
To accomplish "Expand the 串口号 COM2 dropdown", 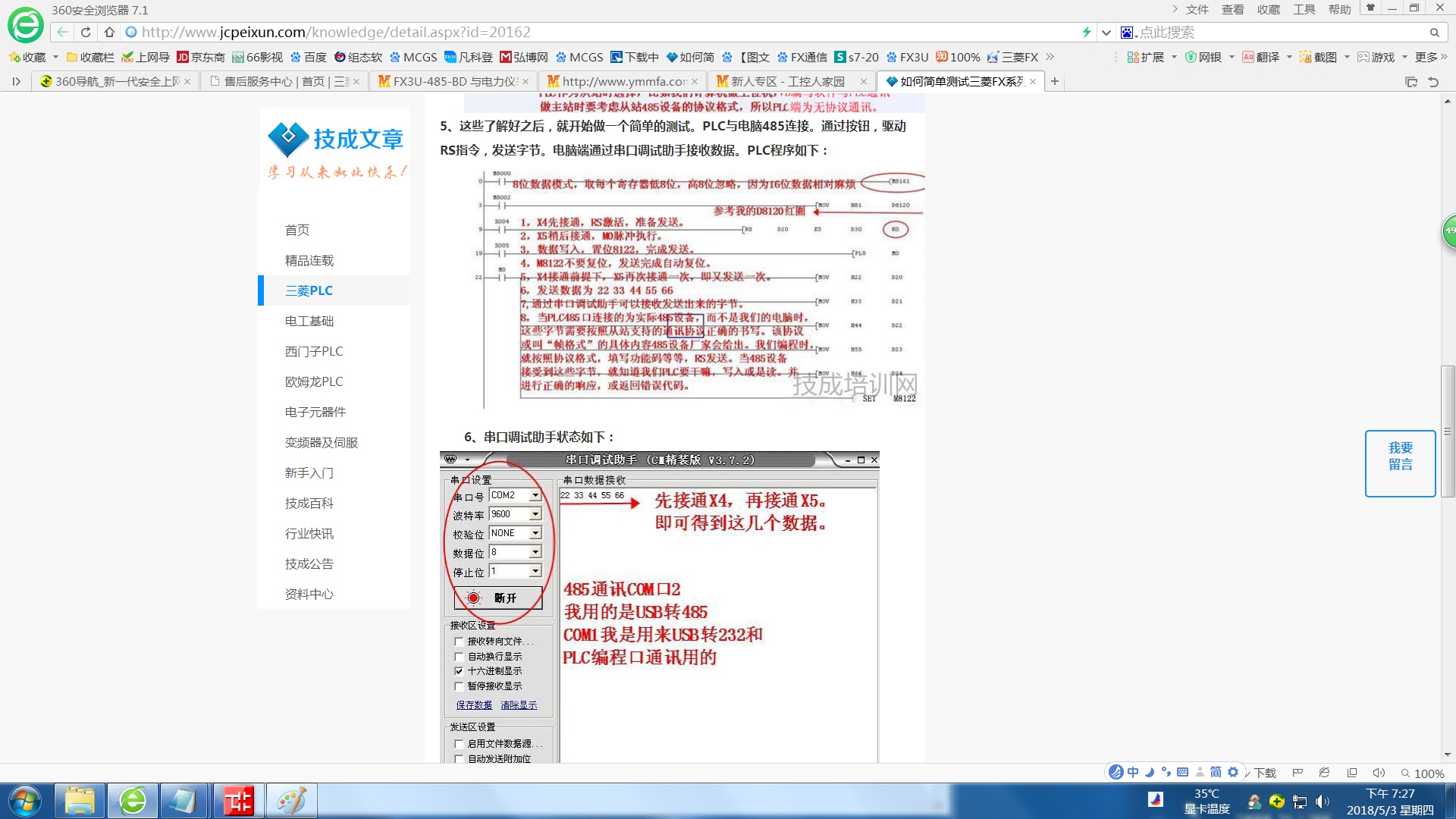I will pyautogui.click(x=535, y=495).
